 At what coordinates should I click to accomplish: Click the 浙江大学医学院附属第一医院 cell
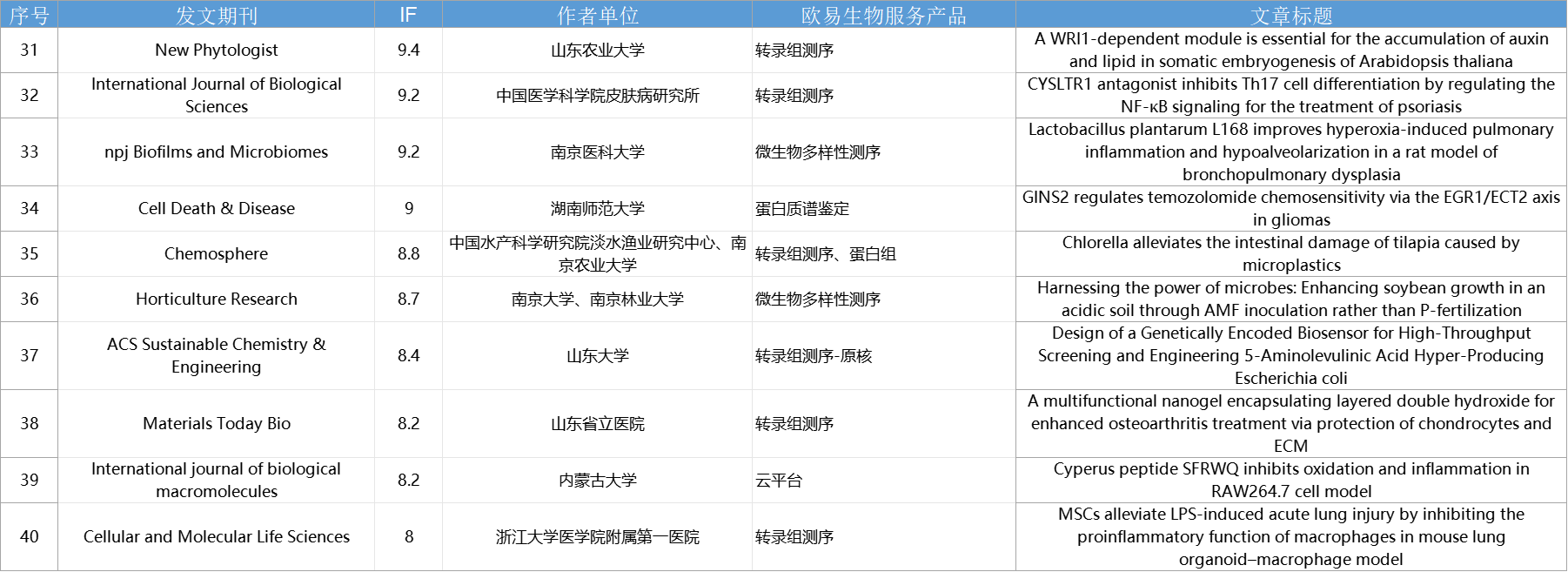tap(598, 537)
